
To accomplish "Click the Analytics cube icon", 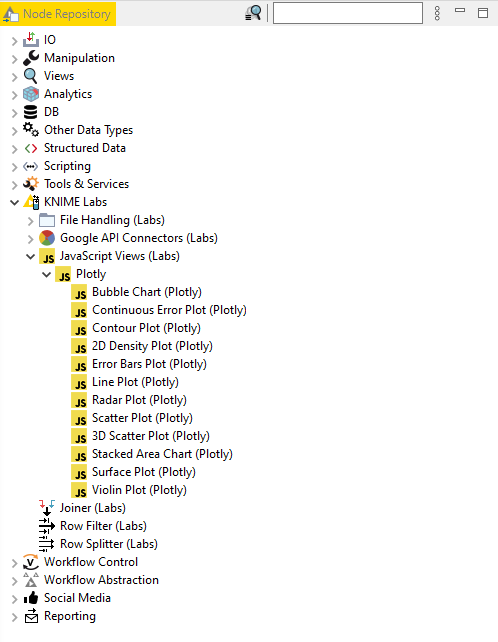I will [31, 94].
